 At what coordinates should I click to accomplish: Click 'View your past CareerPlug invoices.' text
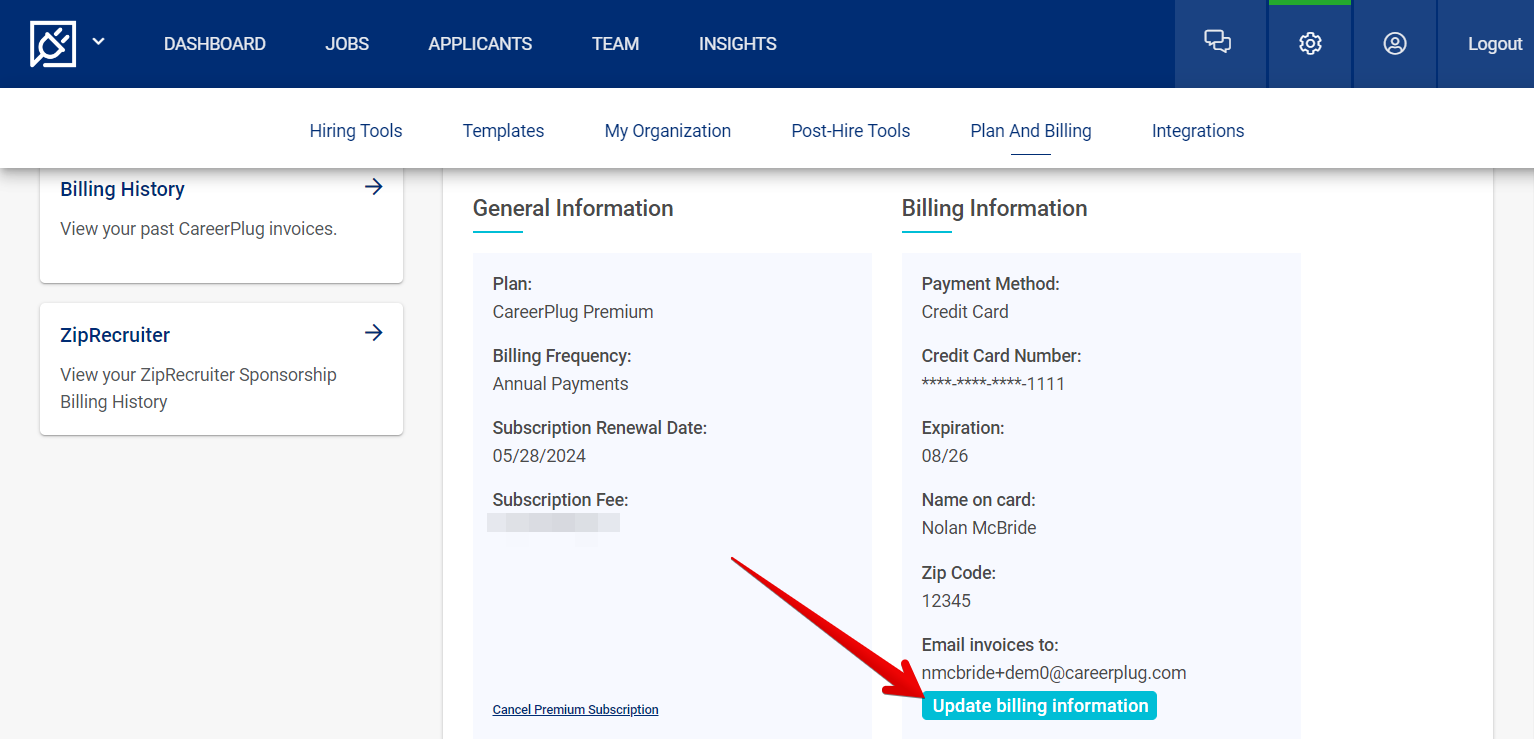[x=199, y=229]
